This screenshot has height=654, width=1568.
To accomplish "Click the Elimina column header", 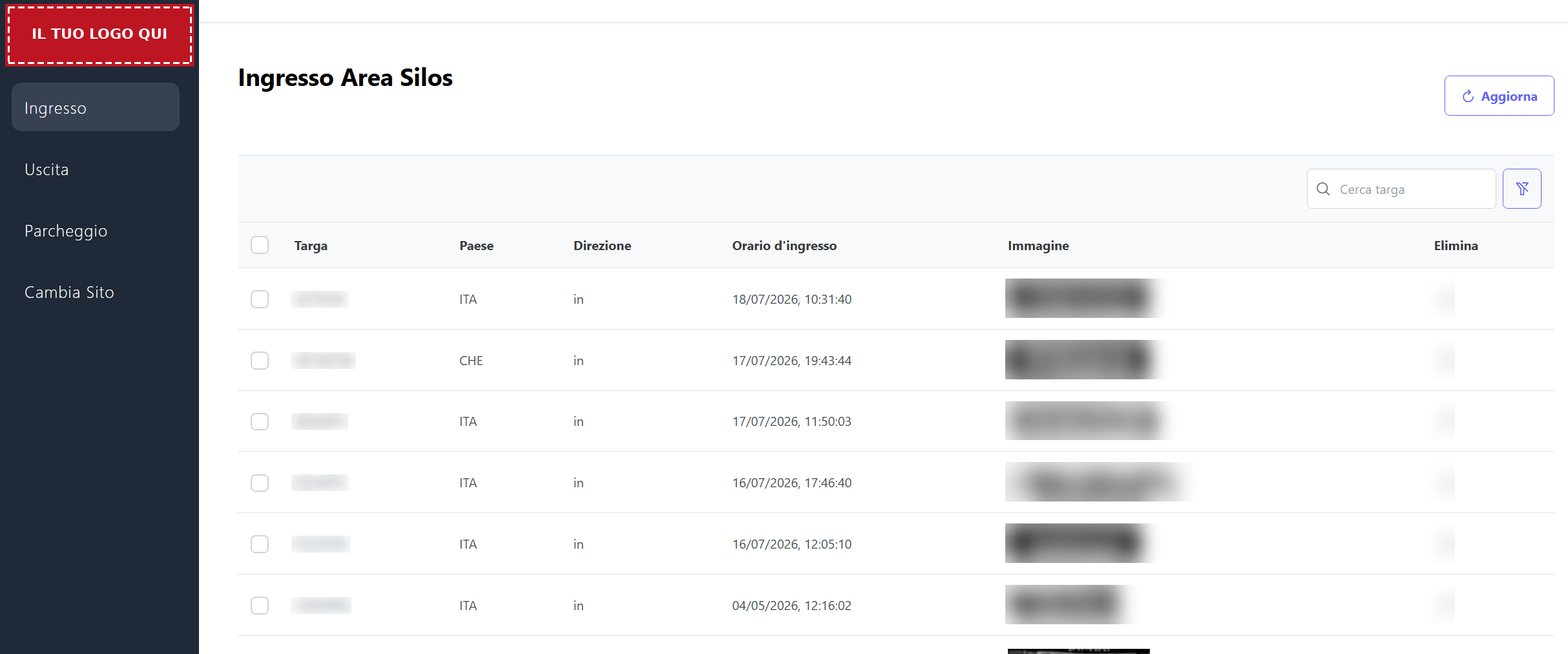I will coord(1456,246).
